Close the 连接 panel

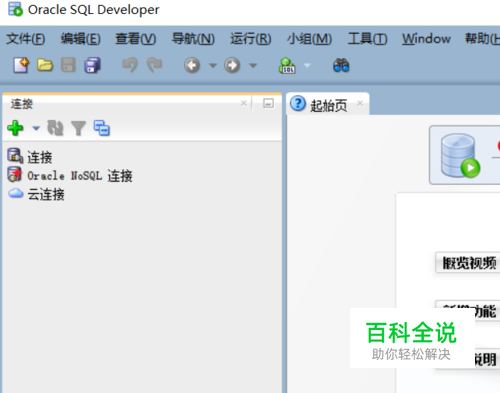244,103
